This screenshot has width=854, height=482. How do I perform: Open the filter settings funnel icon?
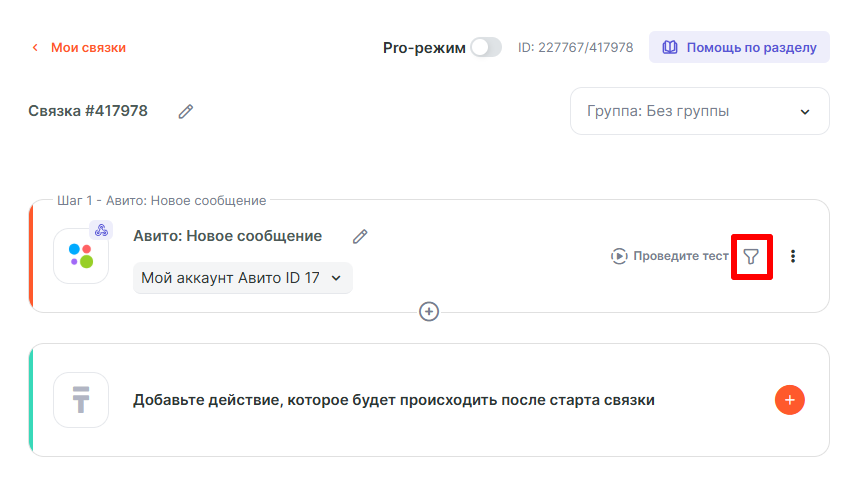click(751, 257)
